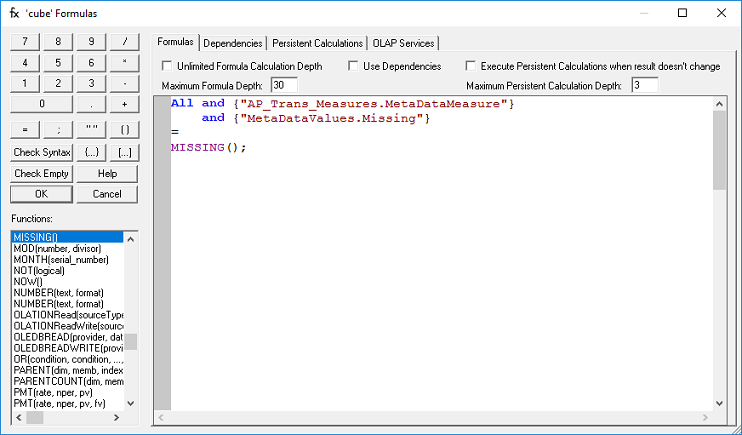The width and height of the screenshot is (742, 435).
Task: Click "AP_Trans_Measures.MetaDataMeasure" in the formula
Action: tap(374, 104)
